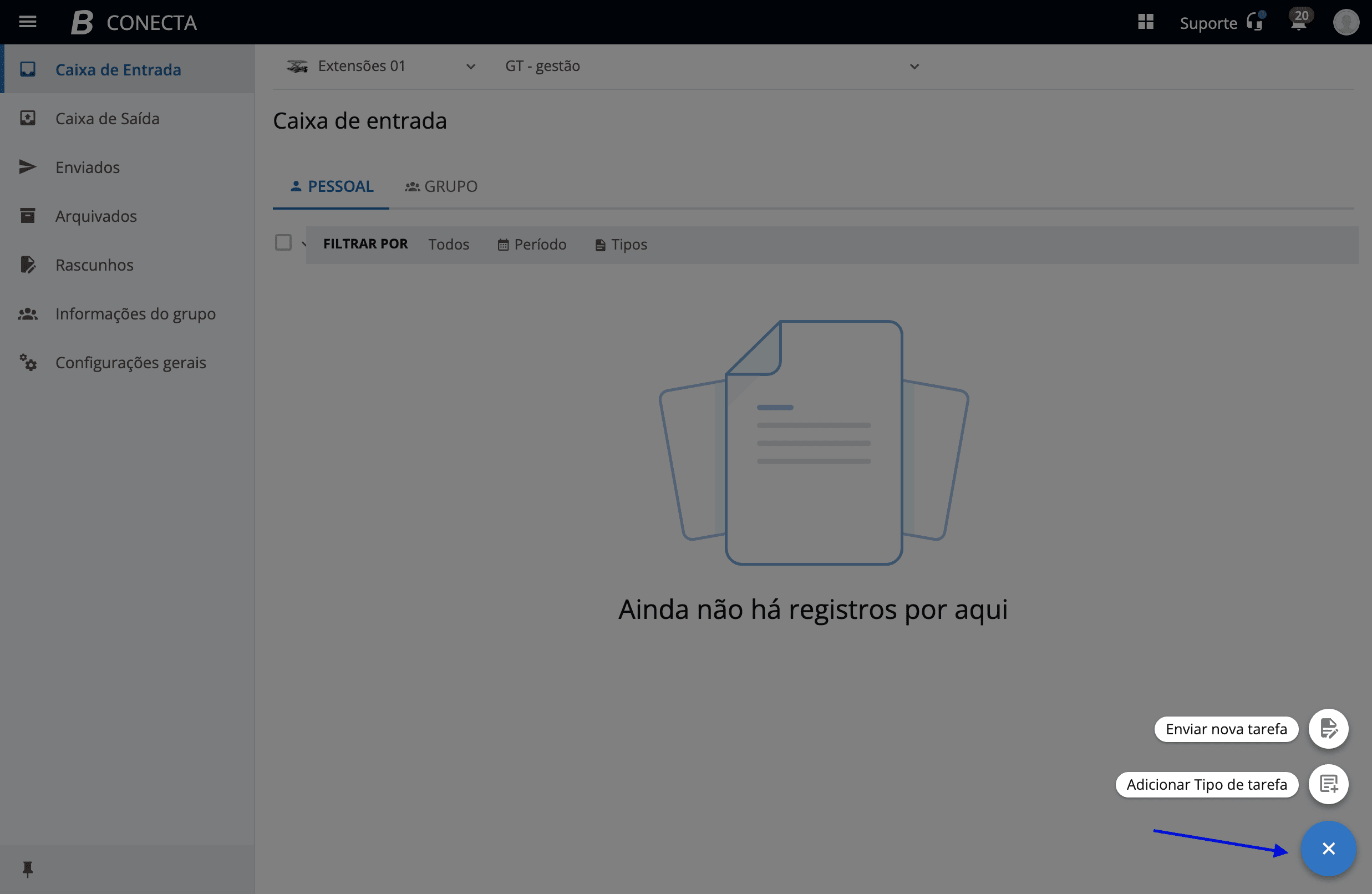The width and height of the screenshot is (1372, 894).
Task: Click the user avatar icon
Action: (1345, 23)
